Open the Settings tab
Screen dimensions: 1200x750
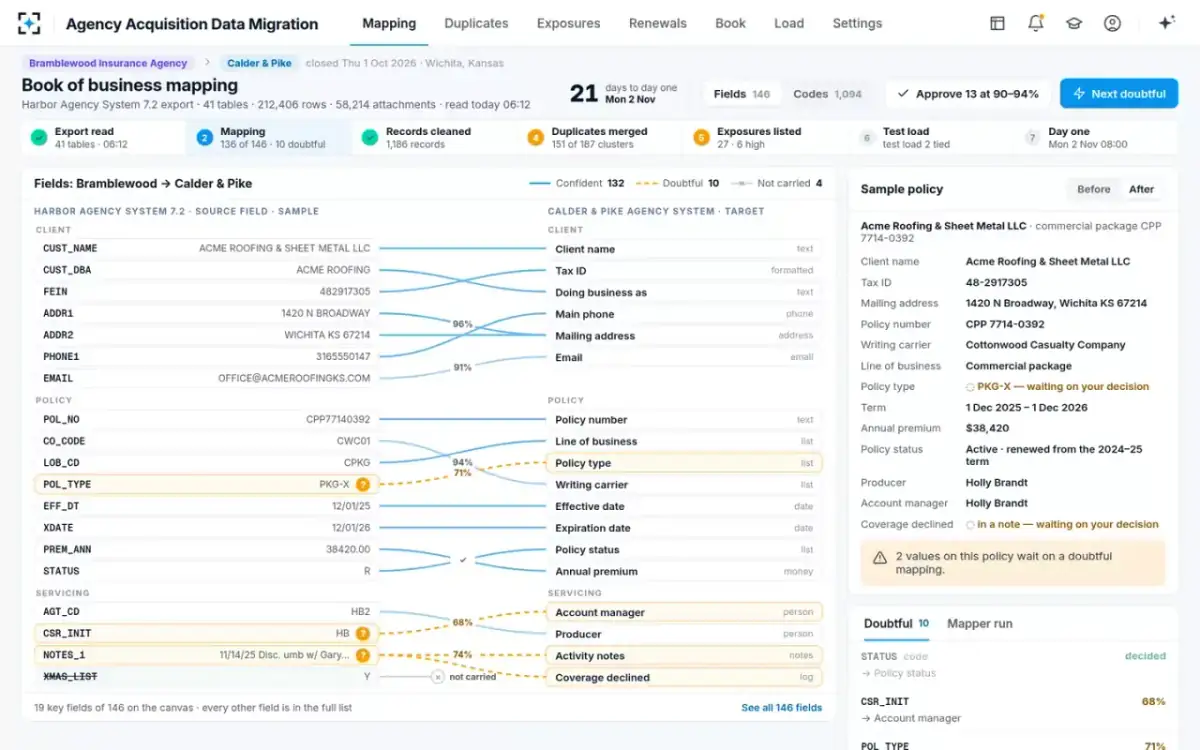(x=857, y=23)
